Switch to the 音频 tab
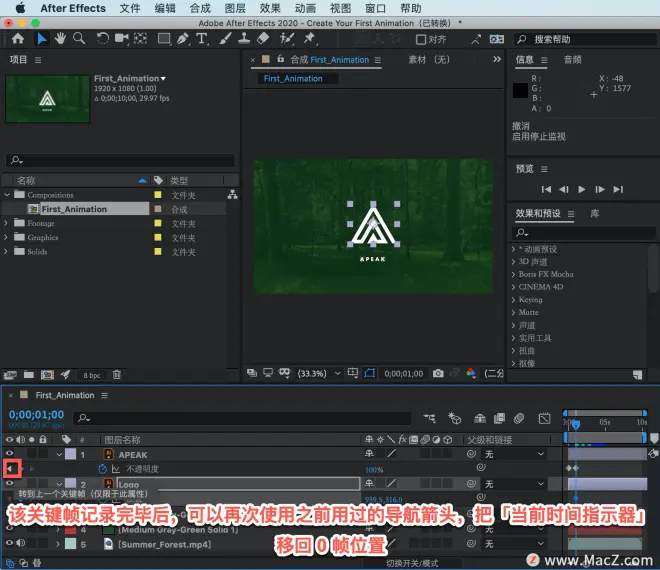The width and height of the screenshot is (660, 570). pos(572,60)
